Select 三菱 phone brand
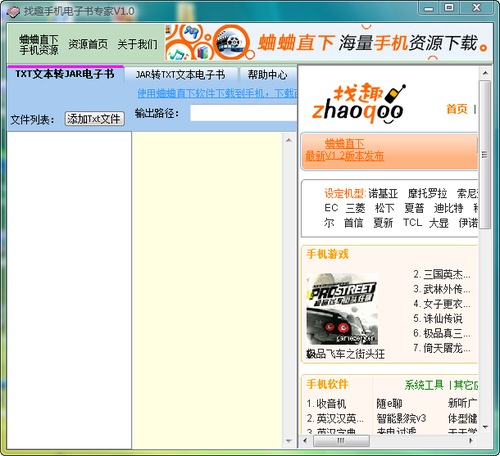 (x=355, y=208)
